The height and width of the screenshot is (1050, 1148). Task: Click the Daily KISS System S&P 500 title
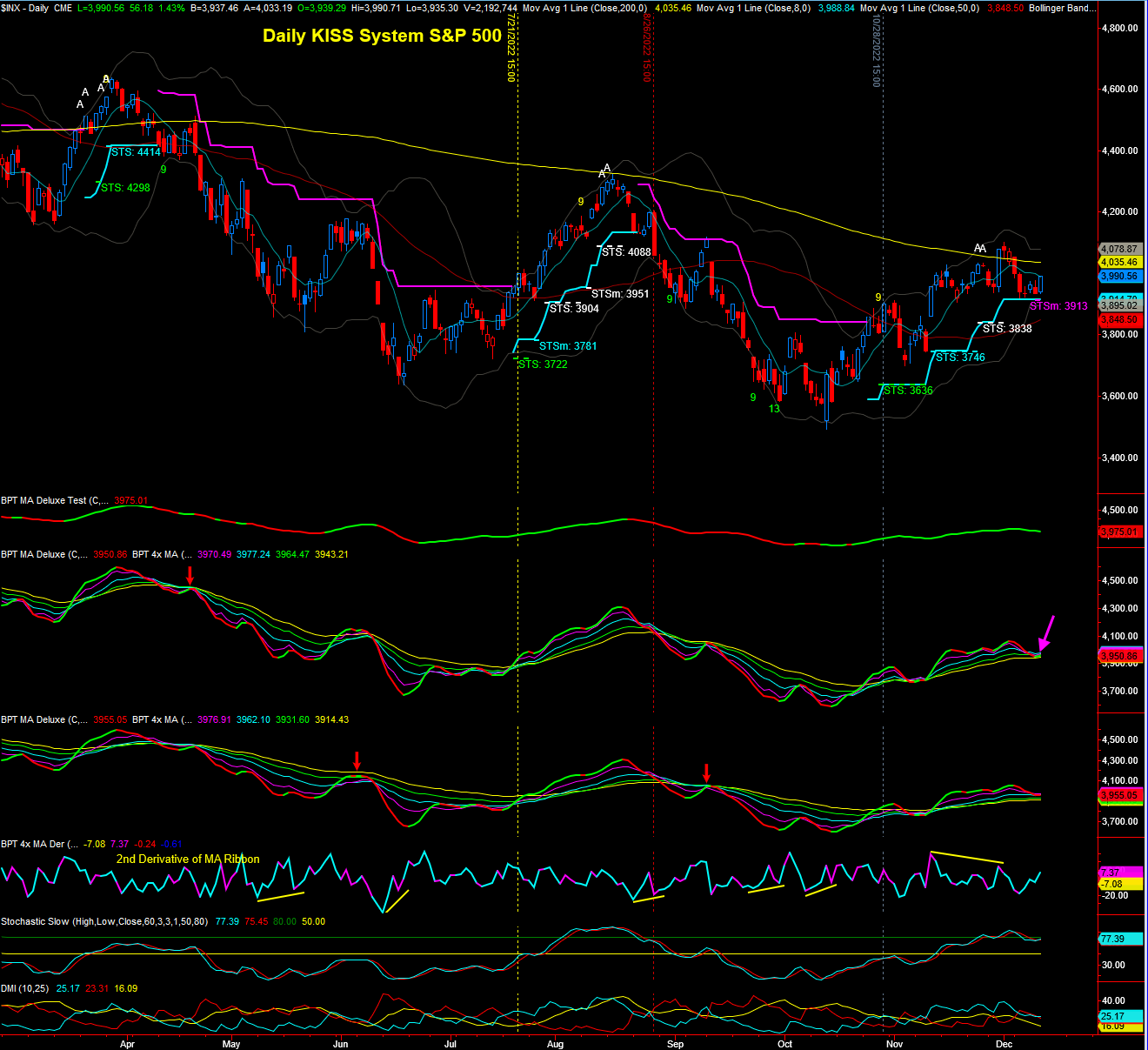click(382, 36)
